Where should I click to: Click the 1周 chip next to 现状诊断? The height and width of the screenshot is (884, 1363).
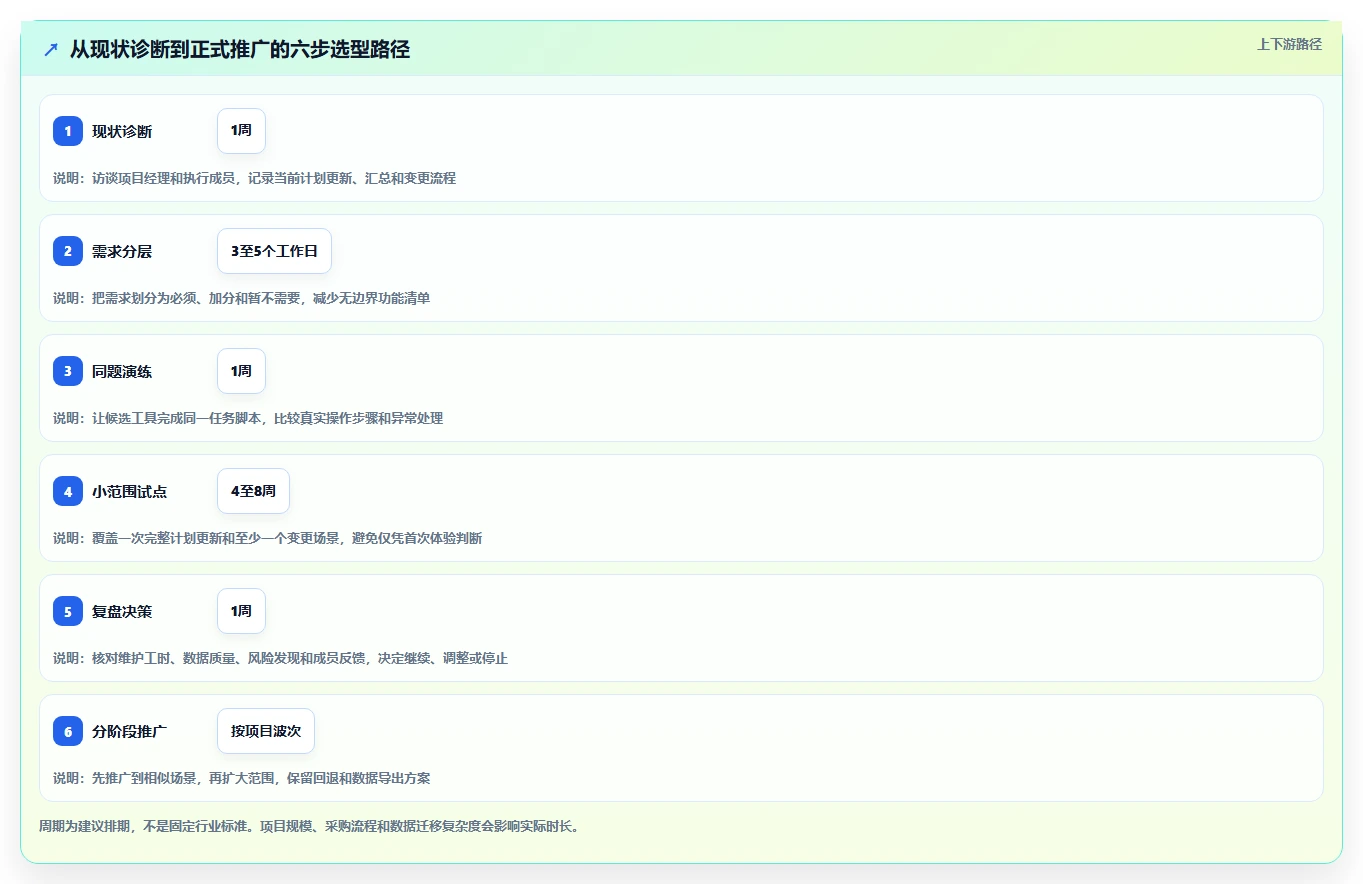tap(241, 131)
